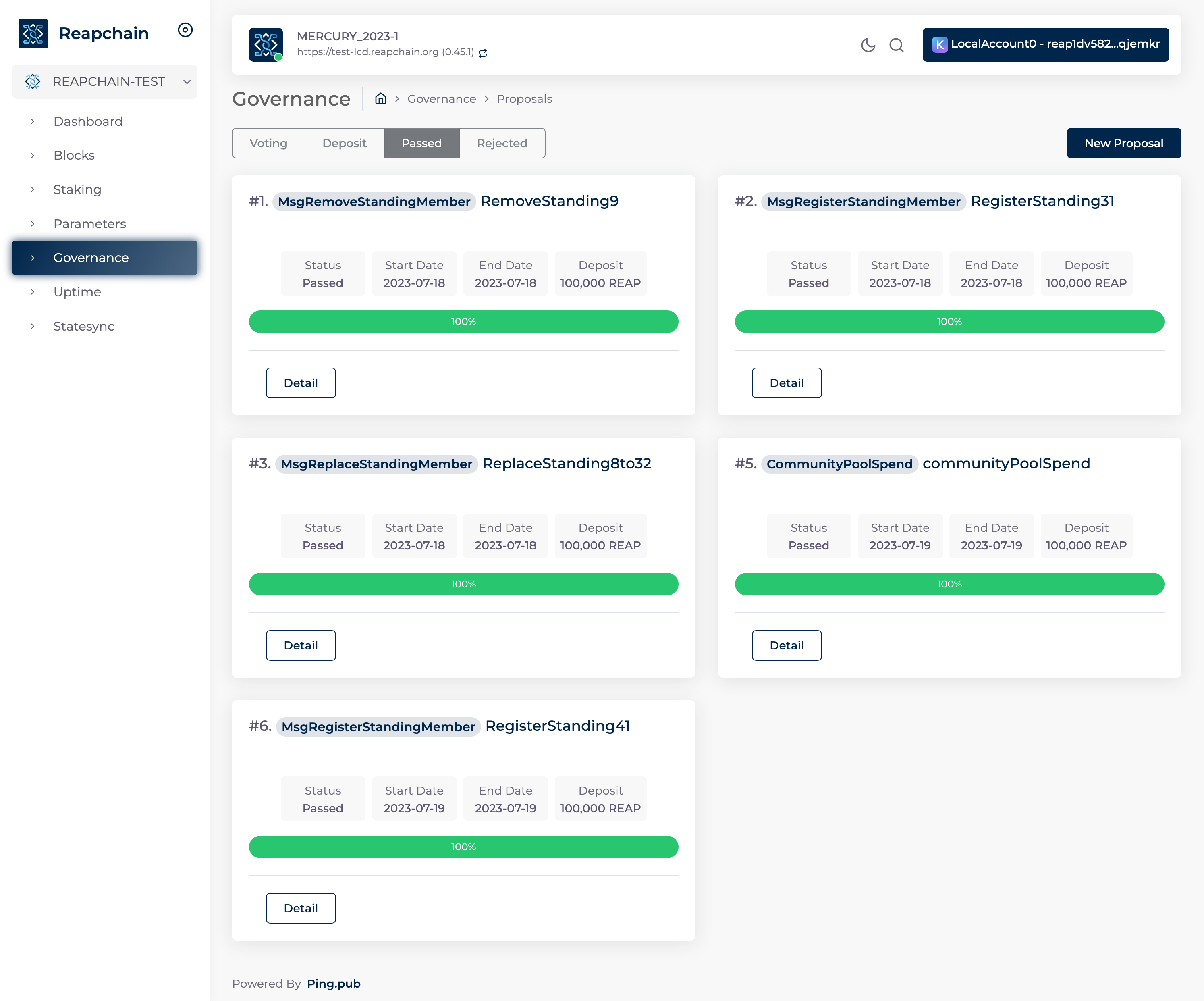Switch to the Rejected tab
This screenshot has width=1204, height=1001.
click(502, 143)
